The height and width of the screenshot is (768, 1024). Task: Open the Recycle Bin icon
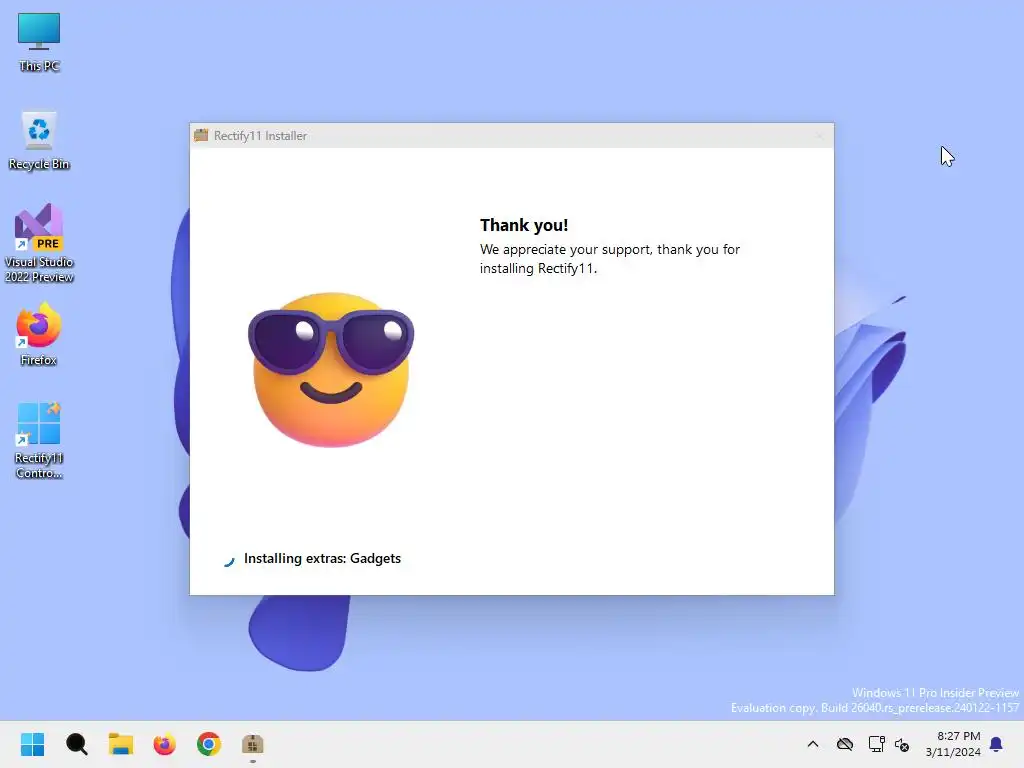coord(39,141)
